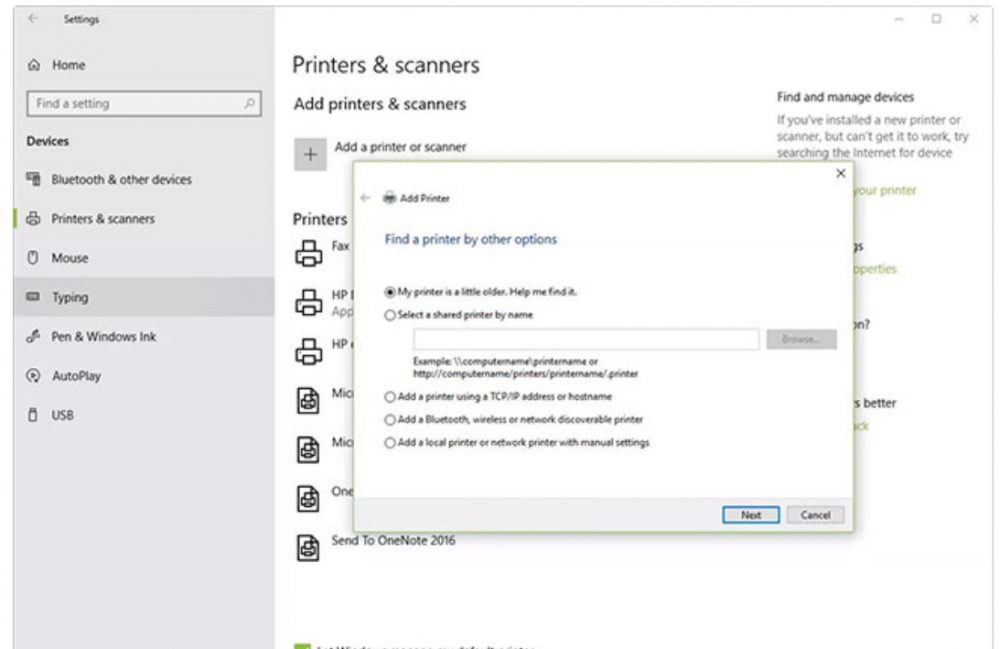The image size is (1000, 649).
Task: Click the Next button in Add Printer dialog
Action: tap(750, 514)
